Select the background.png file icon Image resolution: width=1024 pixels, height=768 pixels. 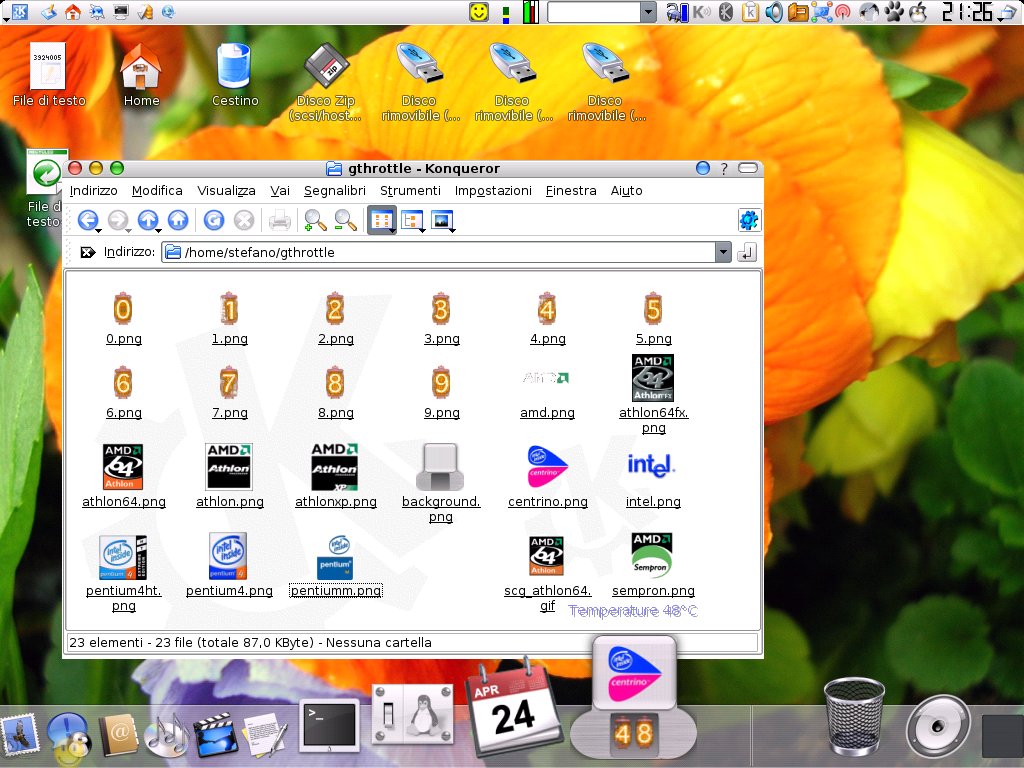[x=440, y=466]
